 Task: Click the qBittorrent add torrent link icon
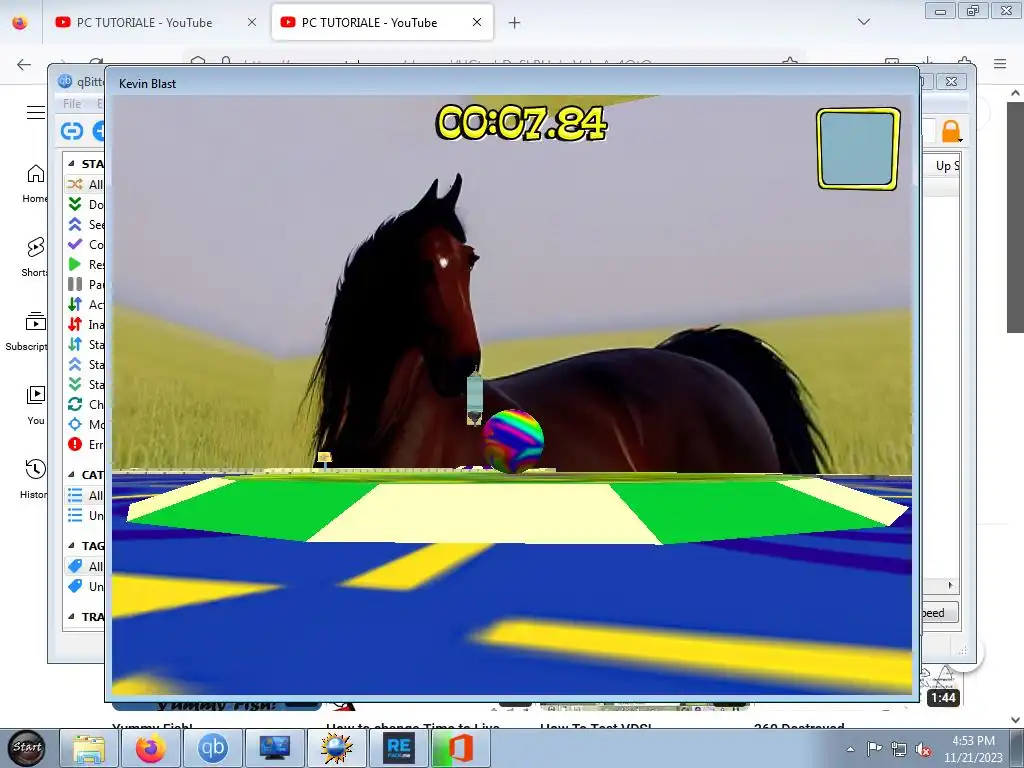(72, 131)
